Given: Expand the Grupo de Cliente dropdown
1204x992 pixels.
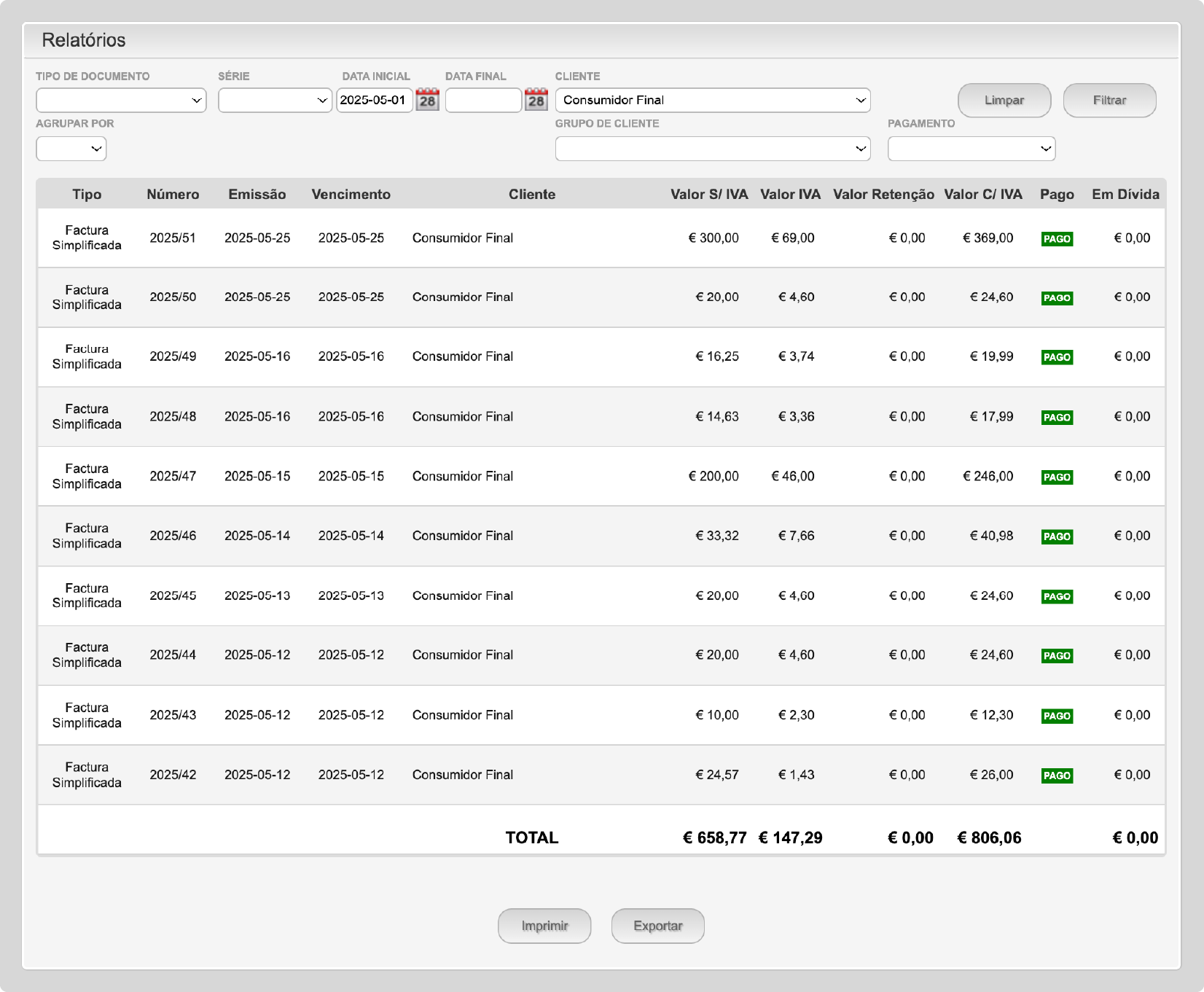Looking at the screenshot, I should pyautogui.click(x=712, y=149).
